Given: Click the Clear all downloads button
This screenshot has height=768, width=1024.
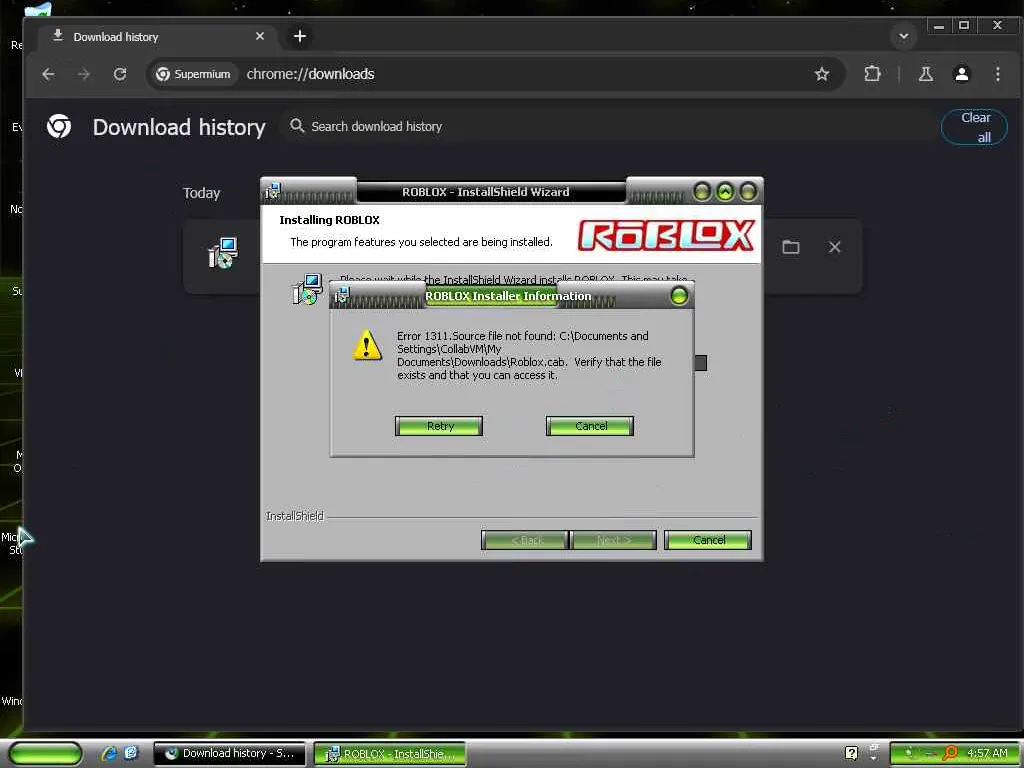Looking at the screenshot, I should (x=974, y=127).
